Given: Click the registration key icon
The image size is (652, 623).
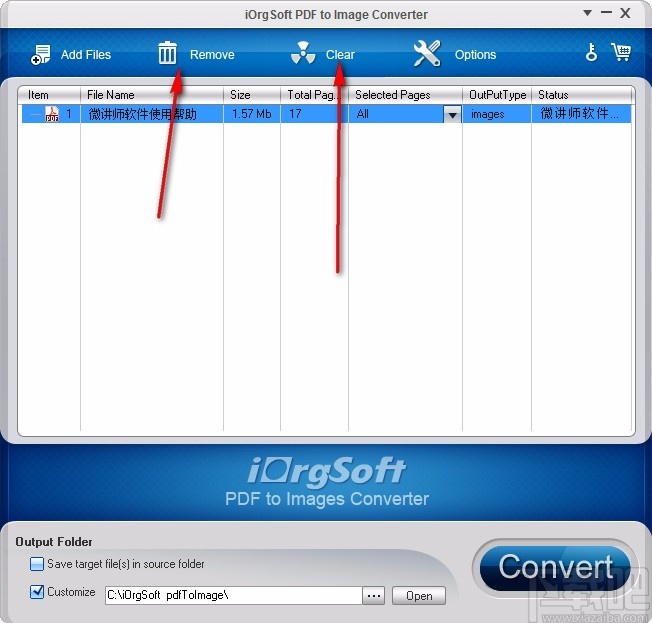Looking at the screenshot, I should [x=591, y=52].
